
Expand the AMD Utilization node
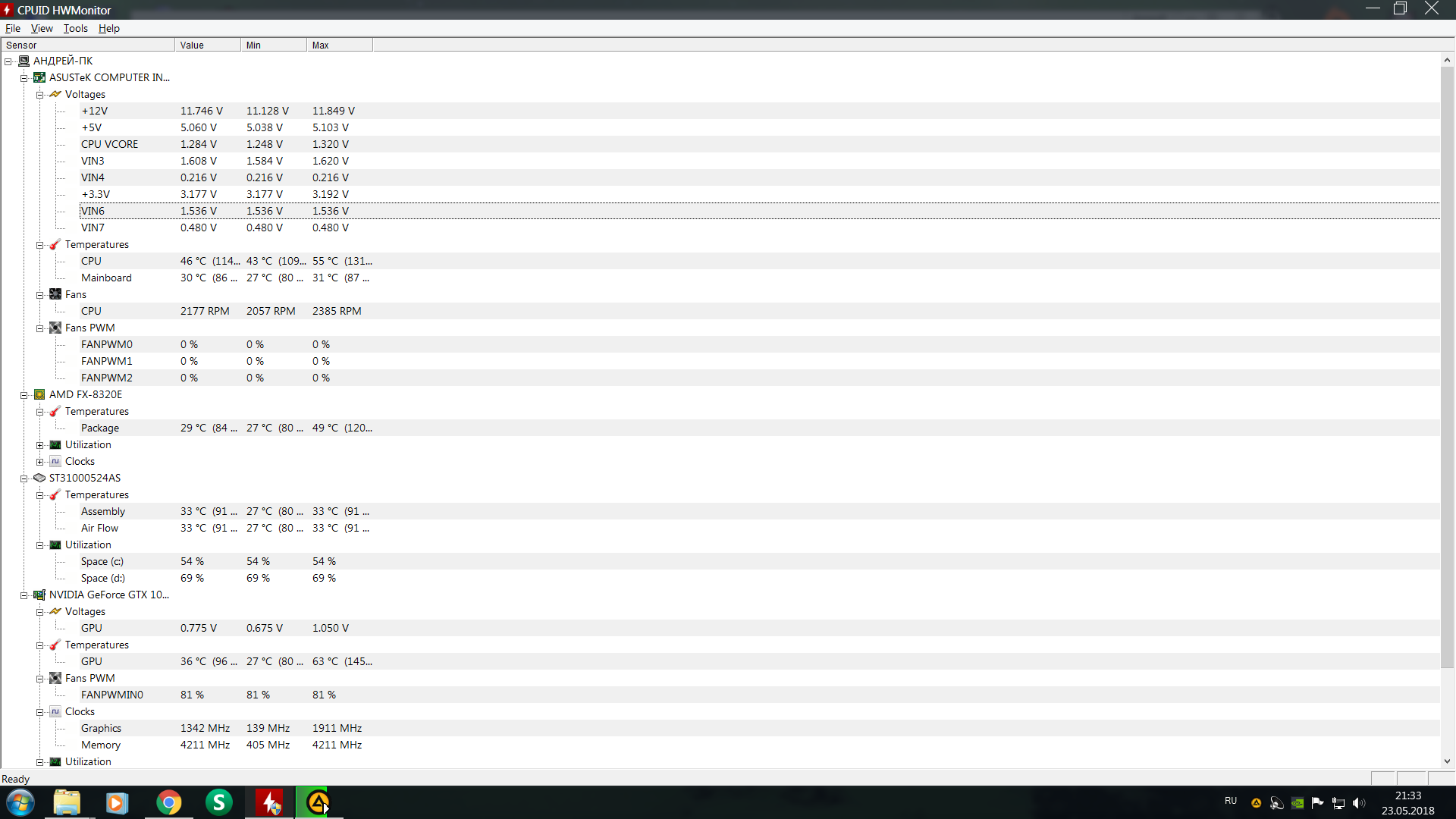40,445
